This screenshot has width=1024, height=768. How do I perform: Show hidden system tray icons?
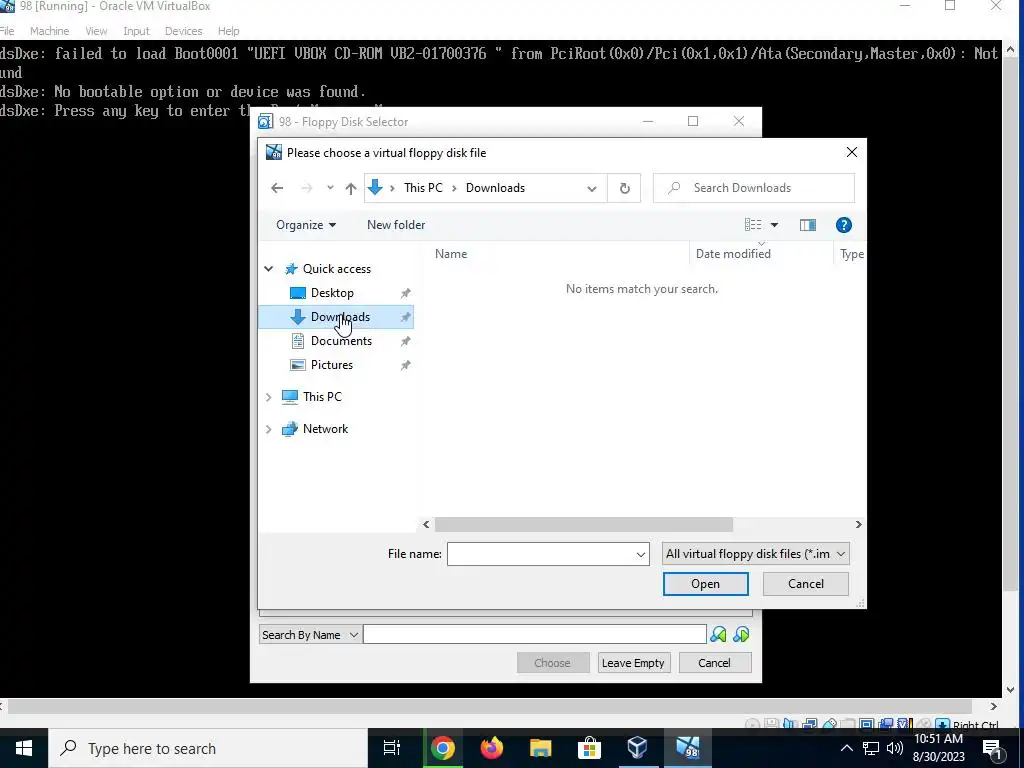tap(846, 748)
